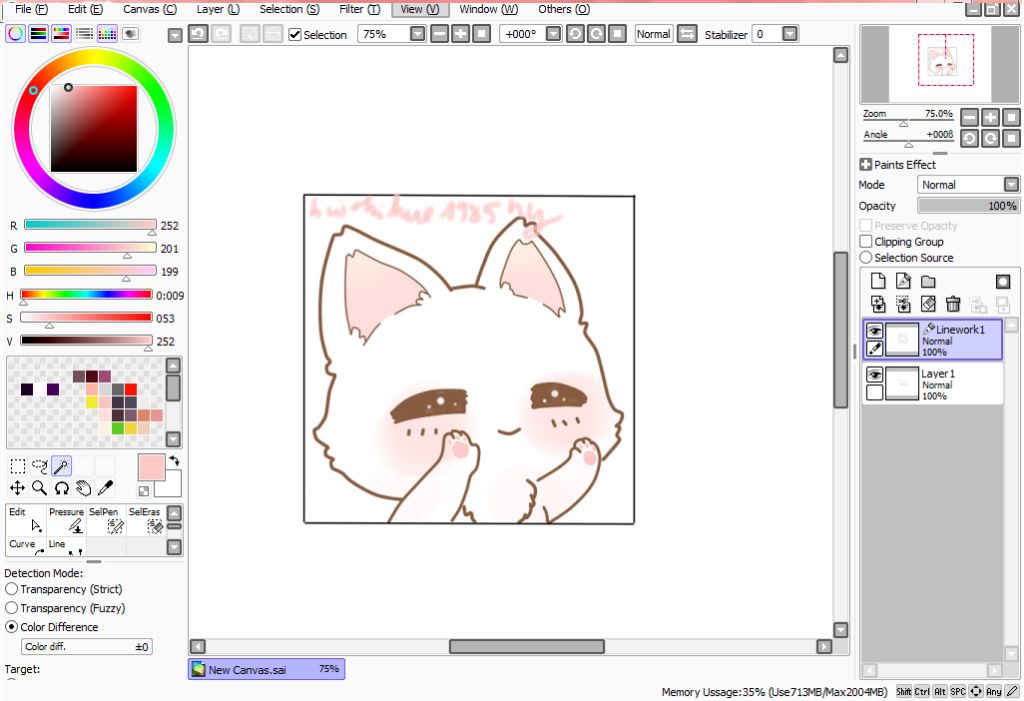The height and width of the screenshot is (701, 1024).
Task: Toggle the HSV slider panel icon
Action: [61, 34]
